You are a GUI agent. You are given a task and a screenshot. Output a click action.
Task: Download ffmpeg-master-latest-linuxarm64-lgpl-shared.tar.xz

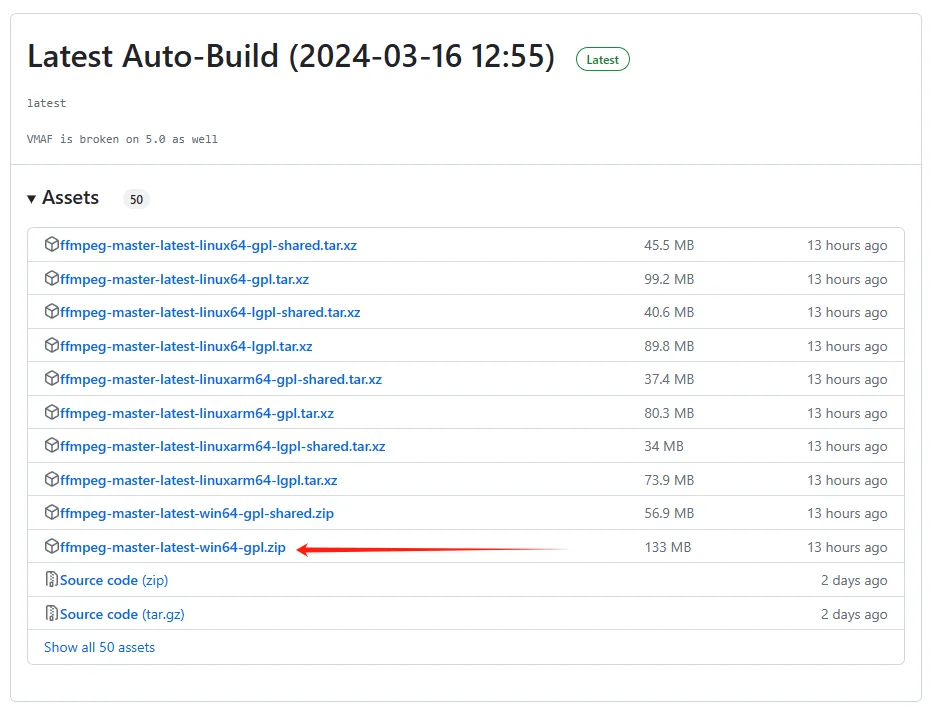[x=222, y=446]
